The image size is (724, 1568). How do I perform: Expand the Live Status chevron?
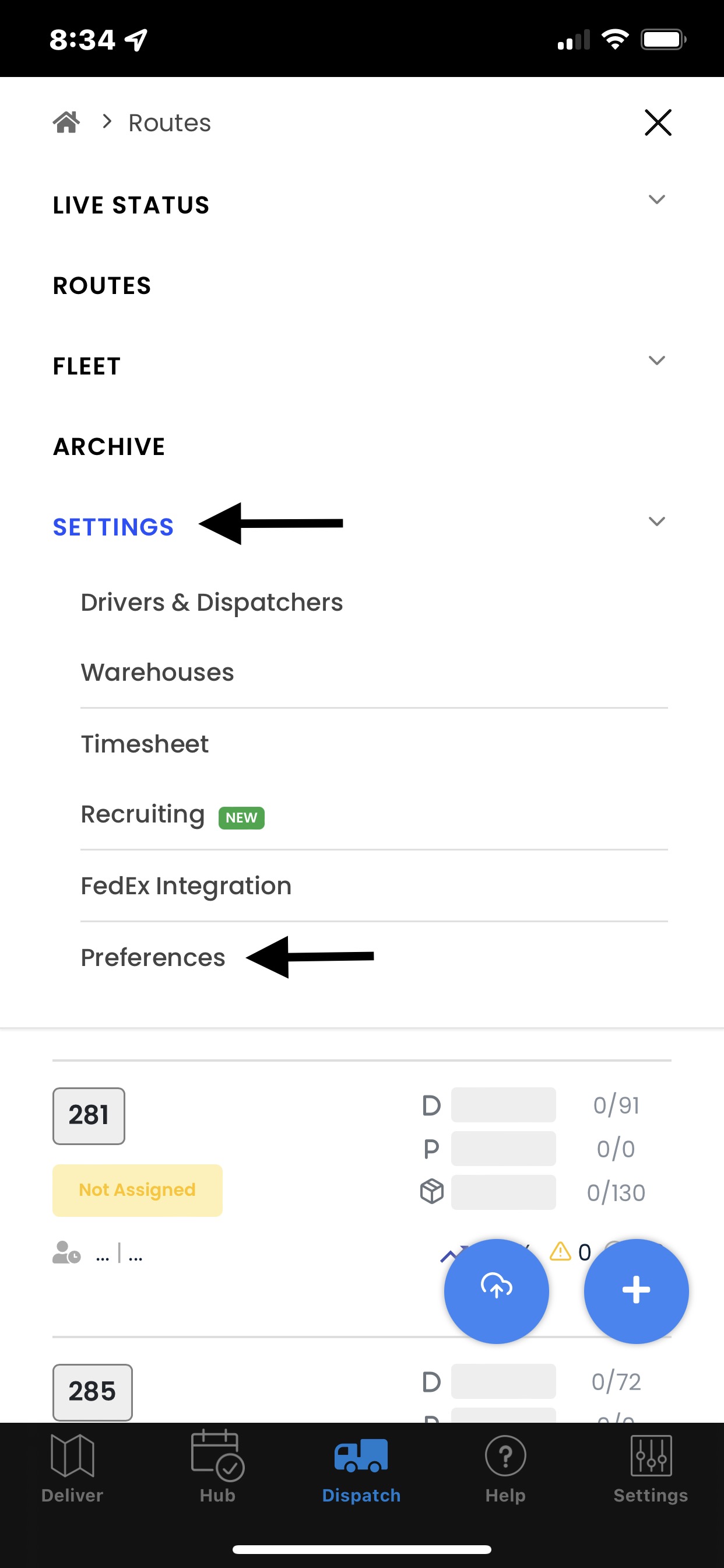click(x=656, y=199)
